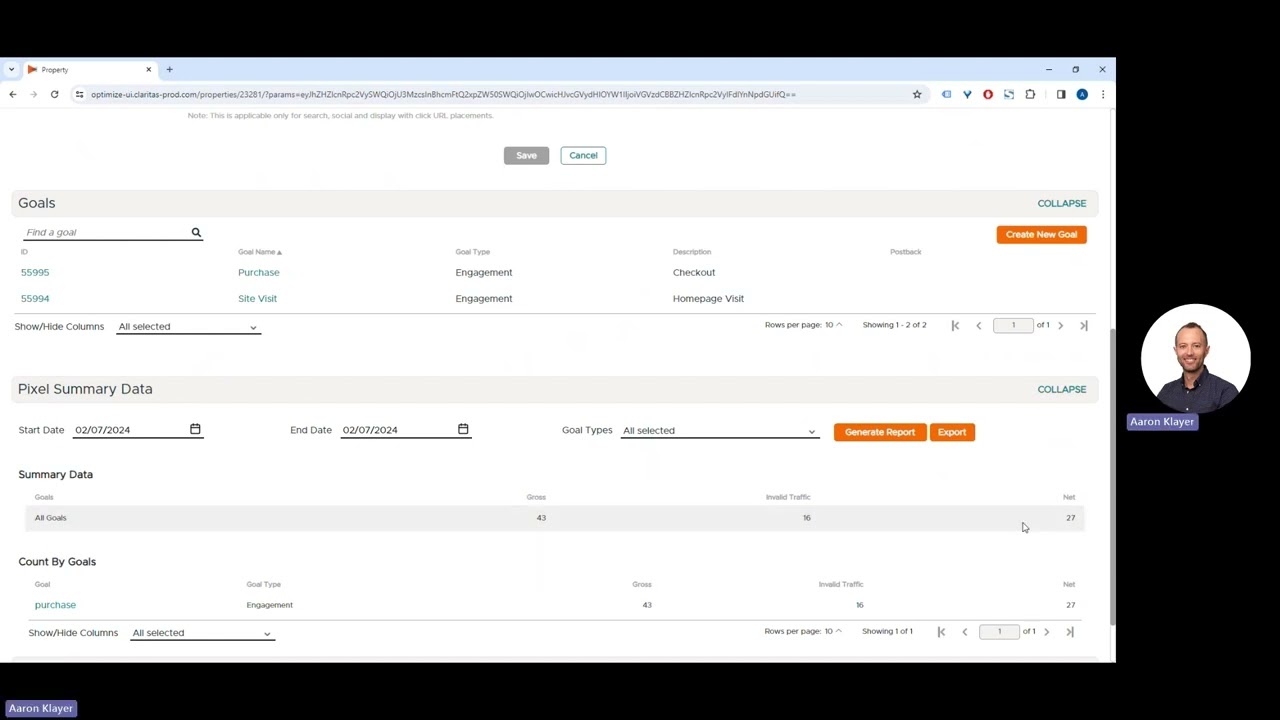Screen dimensions: 1280x720
Task: Go to first page of Count By Goals
Action: [x=941, y=631]
